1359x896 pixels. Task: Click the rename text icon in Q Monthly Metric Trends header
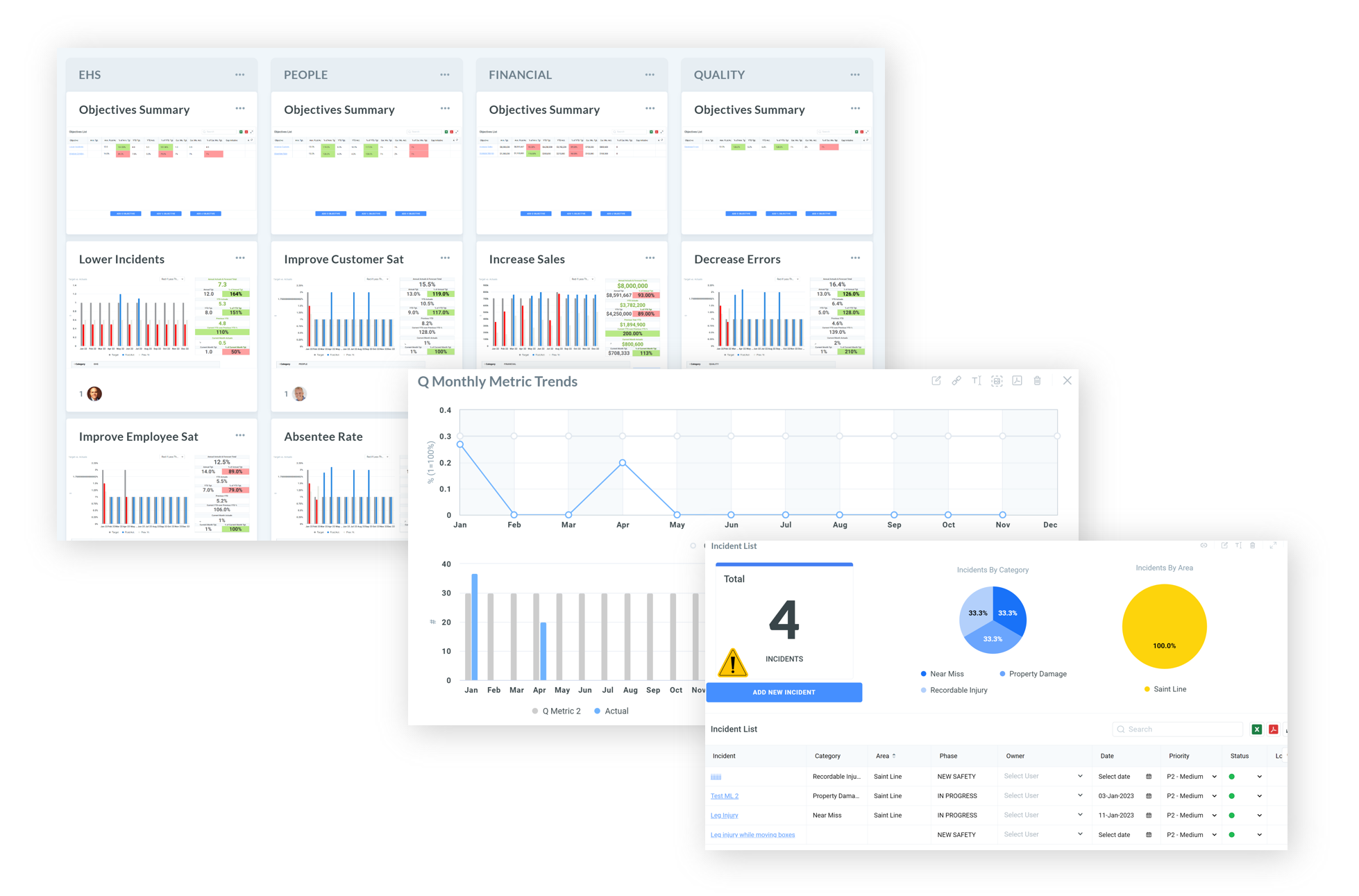pos(976,380)
